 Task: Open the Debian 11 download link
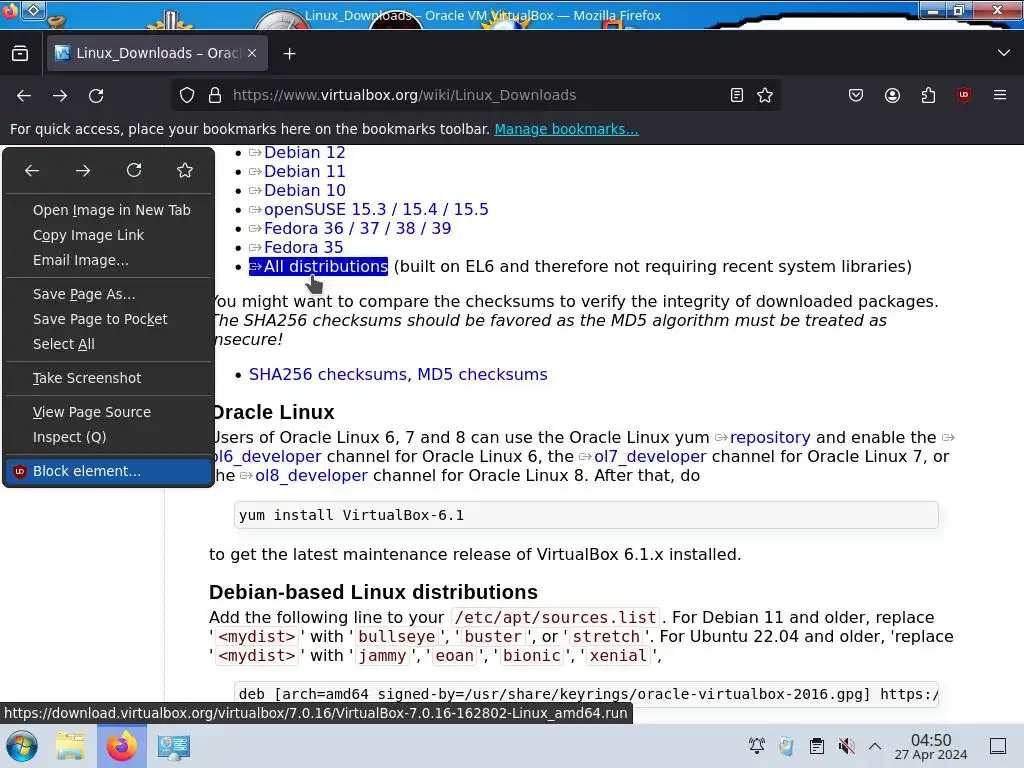click(x=304, y=171)
